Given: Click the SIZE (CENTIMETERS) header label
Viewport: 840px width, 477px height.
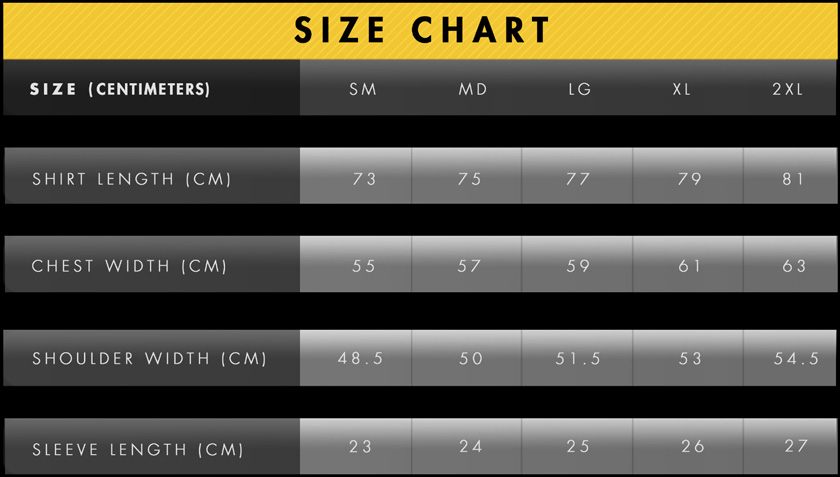Looking at the screenshot, I should 120,89.
